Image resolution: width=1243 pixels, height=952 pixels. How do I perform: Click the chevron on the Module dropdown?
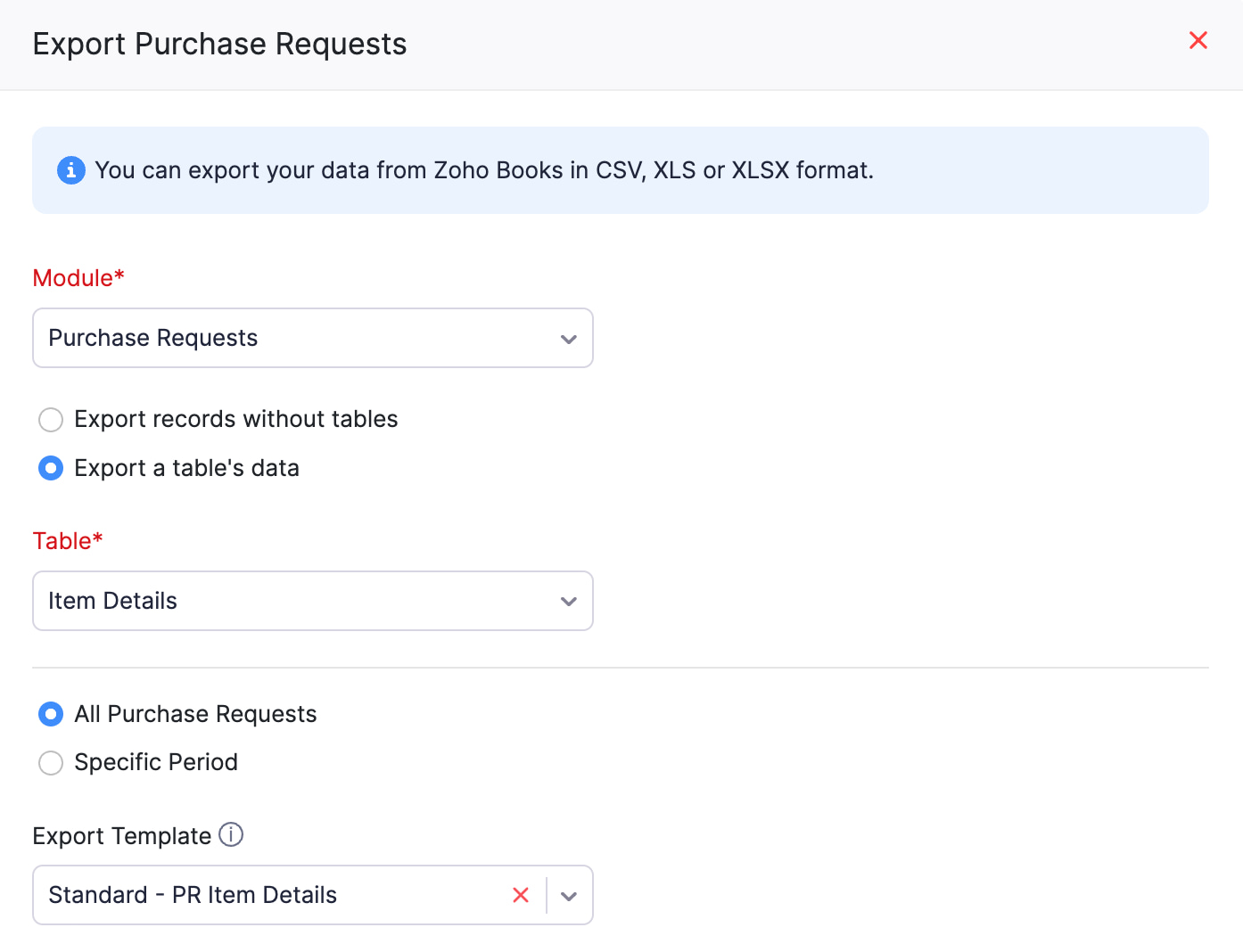pyautogui.click(x=569, y=339)
